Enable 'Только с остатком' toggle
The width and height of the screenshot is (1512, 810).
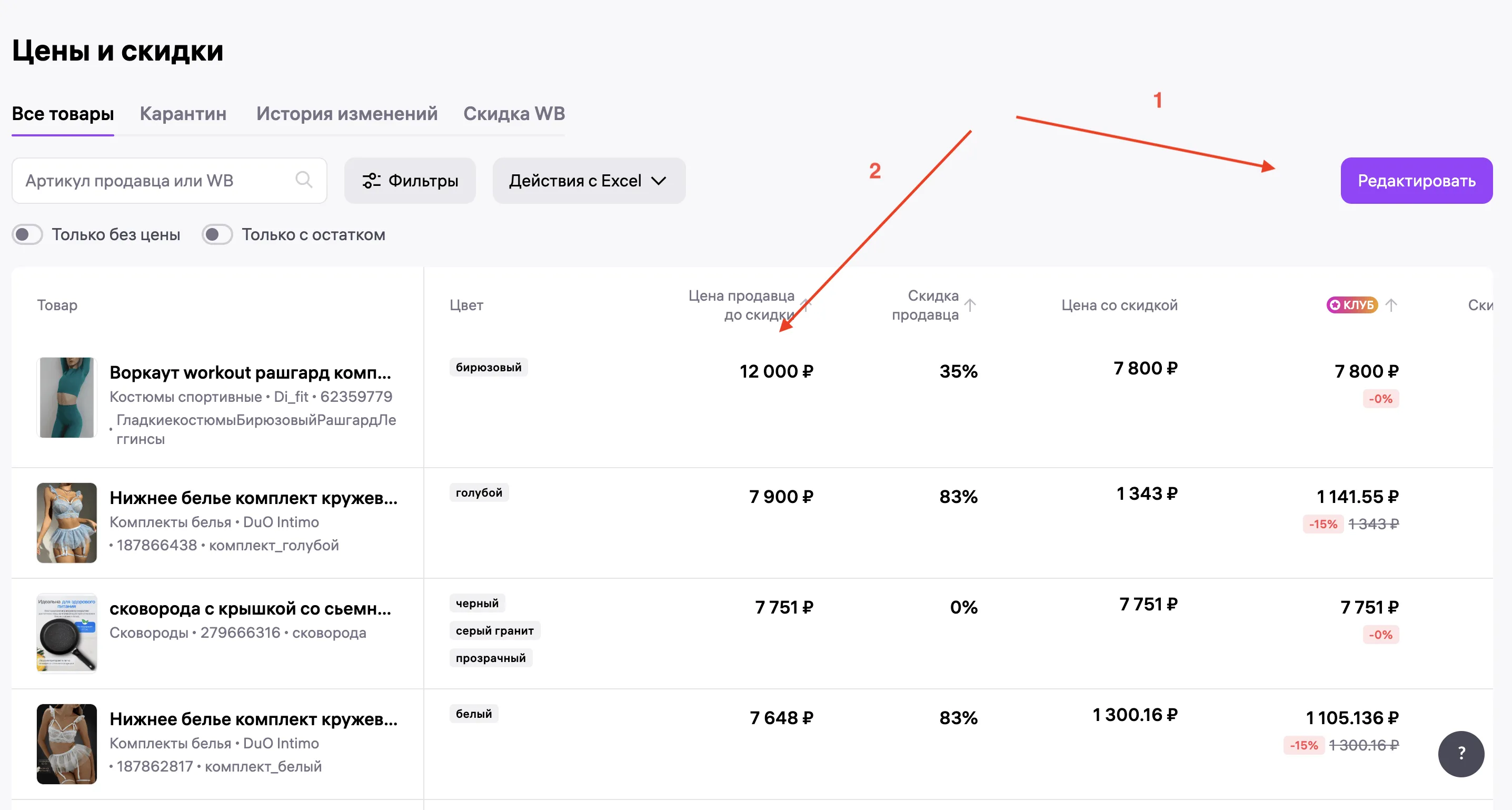tap(217, 235)
